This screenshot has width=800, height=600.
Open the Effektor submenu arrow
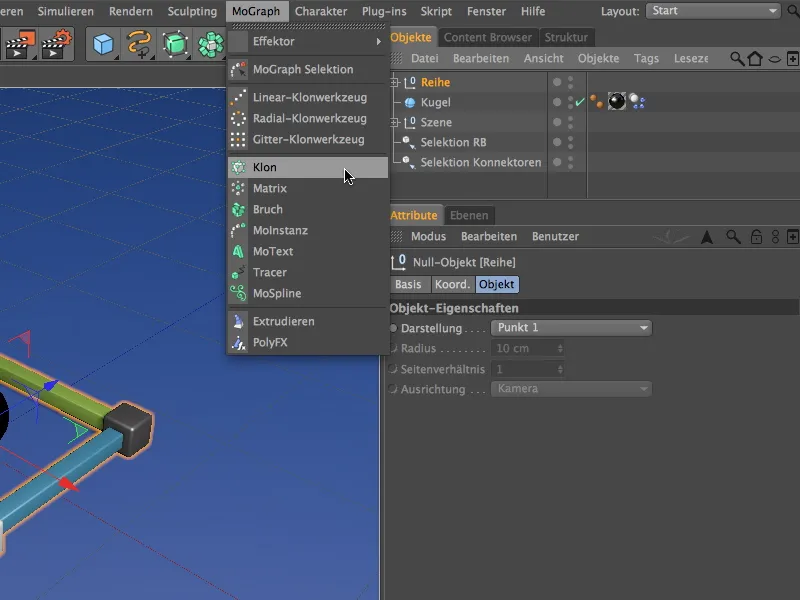(x=379, y=41)
